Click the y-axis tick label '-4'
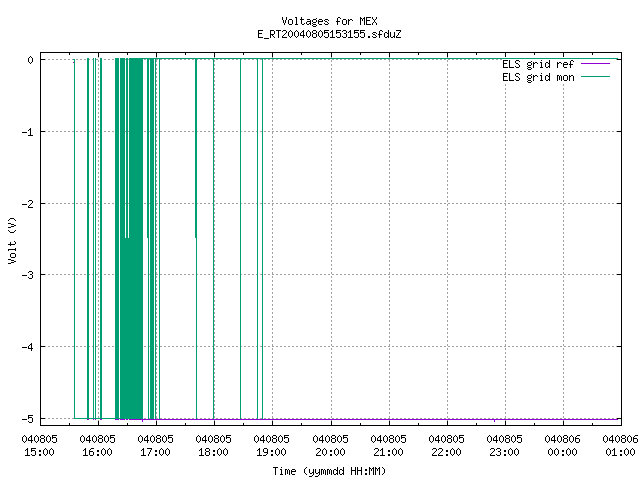This screenshot has width=640, height=480. click(x=28, y=347)
